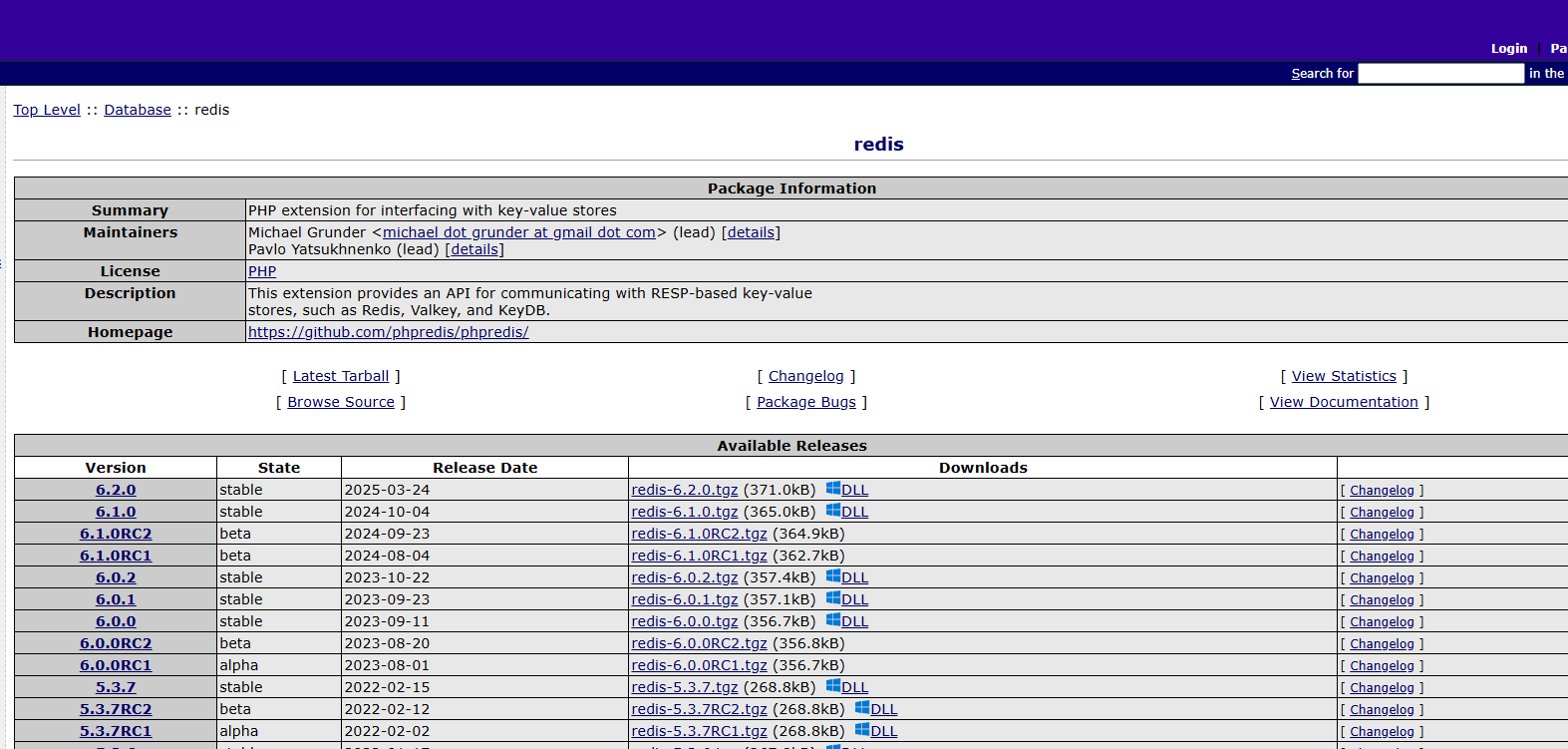
Task: Open Package Bugs page
Action: [805, 402]
